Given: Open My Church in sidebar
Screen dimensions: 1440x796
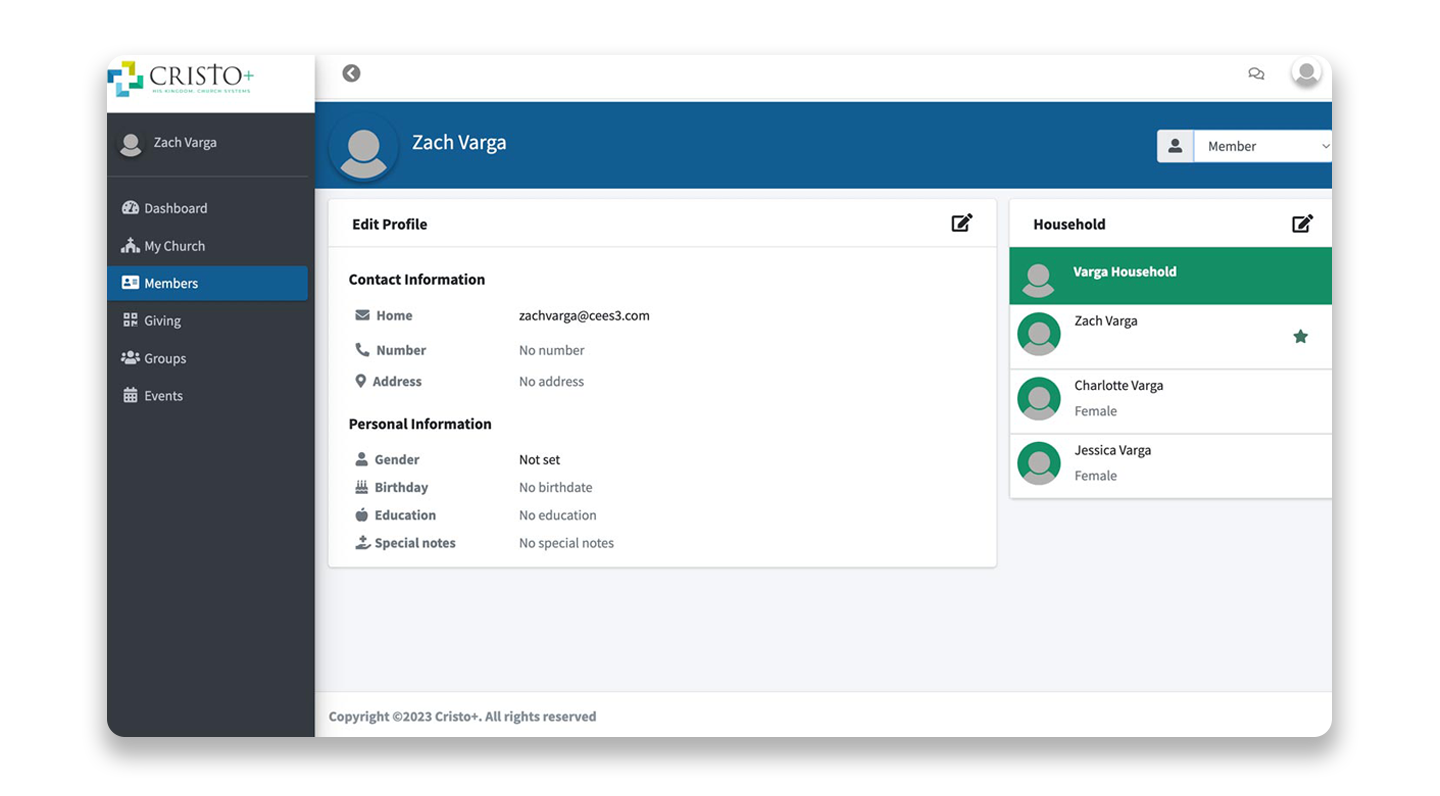Looking at the screenshot, I should (174, 246).
